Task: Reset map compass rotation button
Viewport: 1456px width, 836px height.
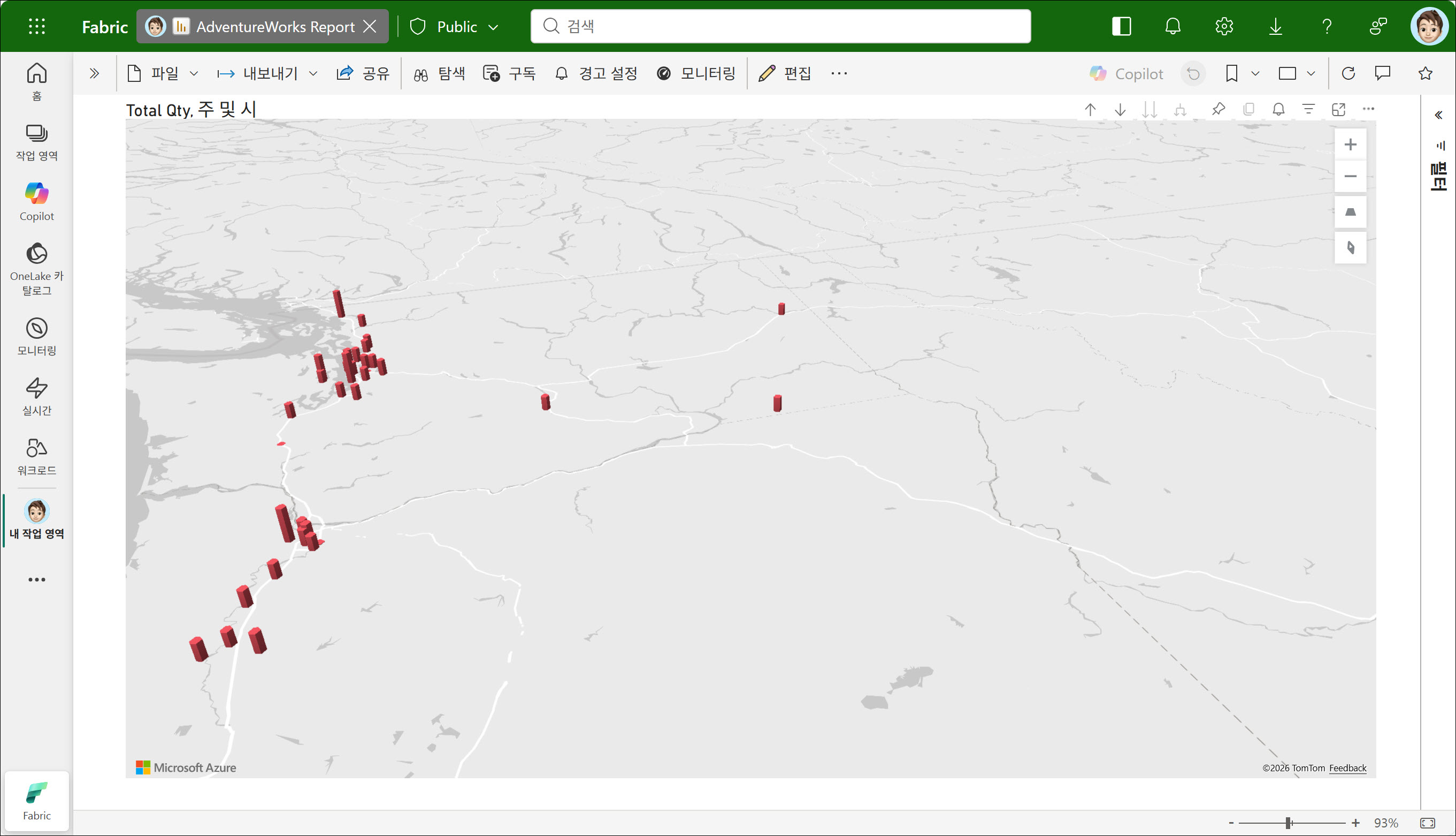Action: (x=1350, y=248)
